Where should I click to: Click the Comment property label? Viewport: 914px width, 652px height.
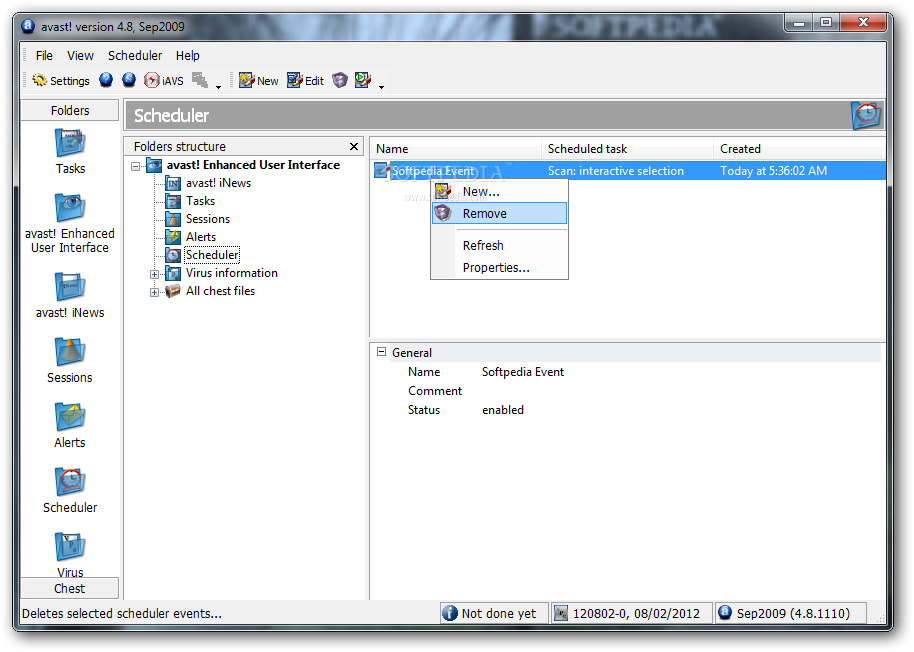[x=435, y=391]
